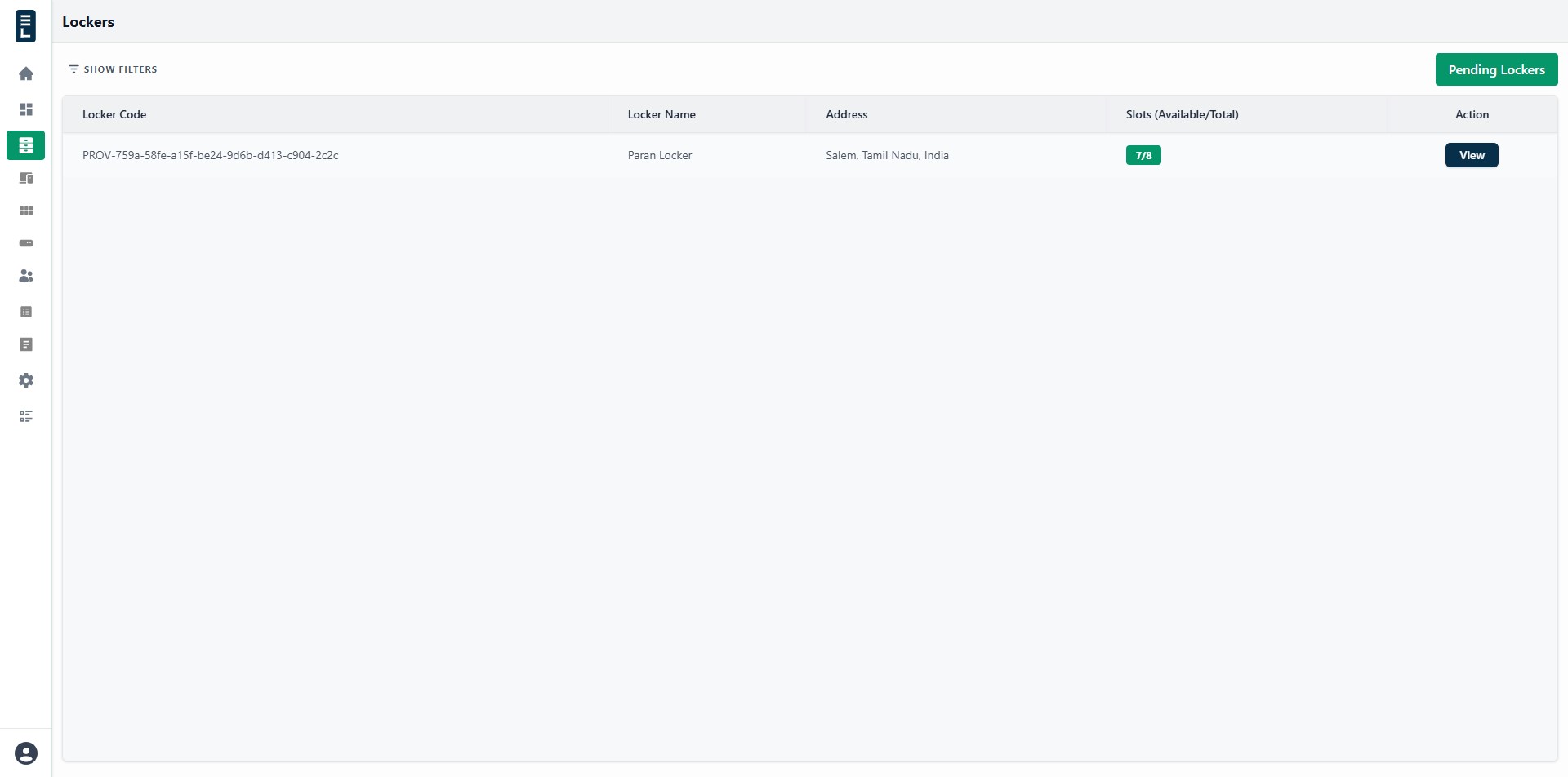
Task: Select the highlighted Lockers cabinet icon
Action: pos(26,145)
